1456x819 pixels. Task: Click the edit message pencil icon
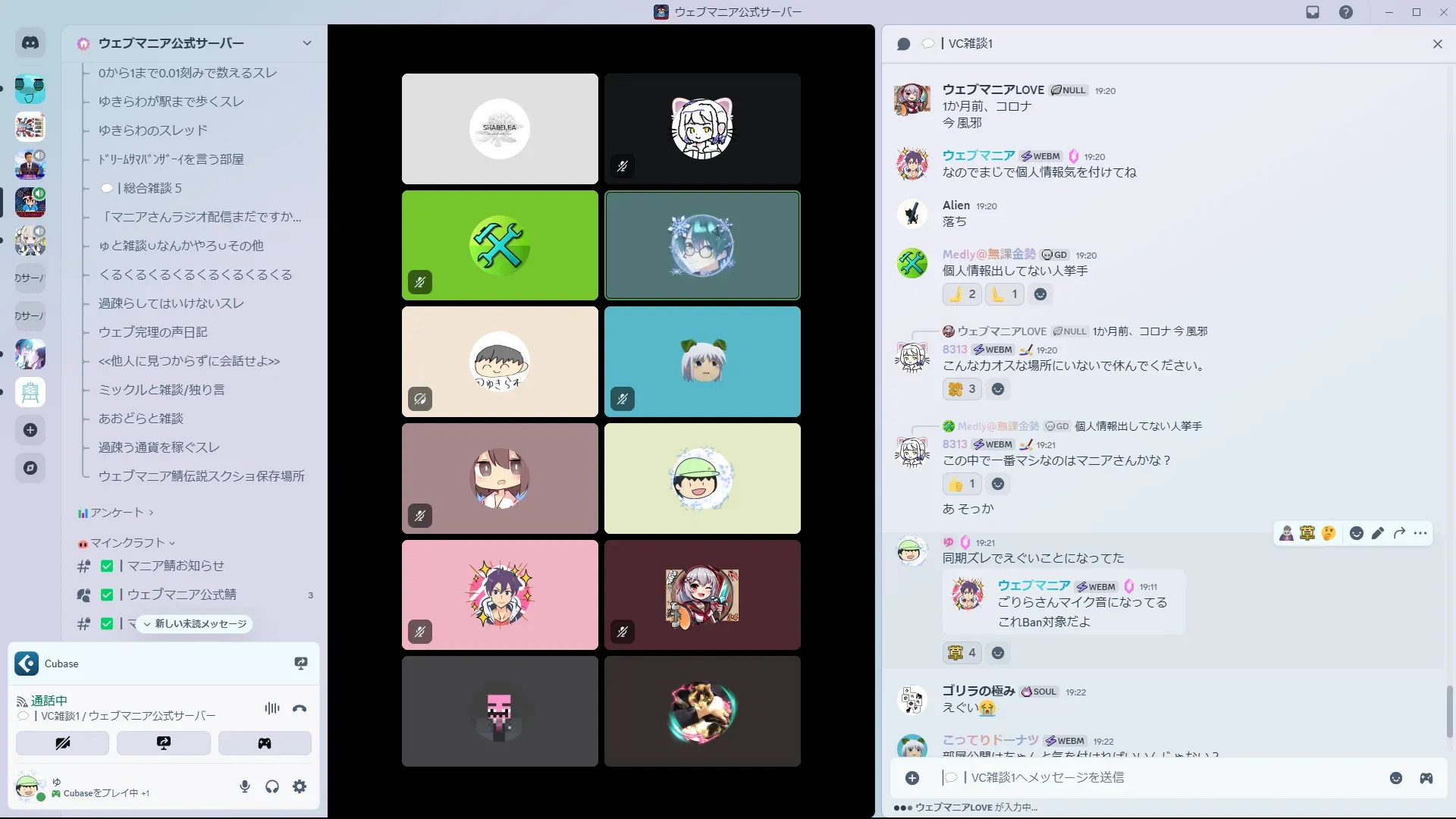pyautogui.click(x=1378, y=533)
